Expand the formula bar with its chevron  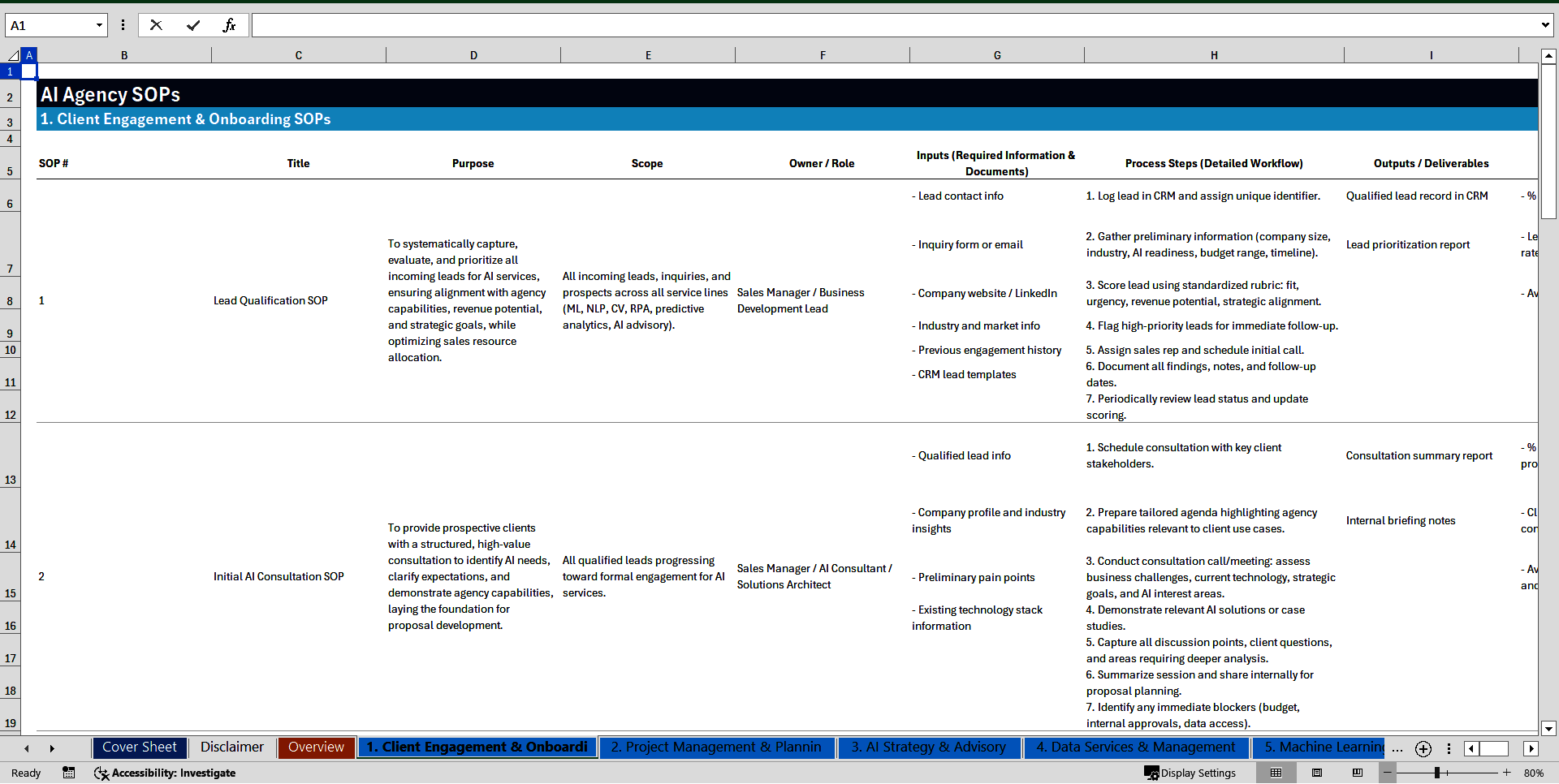(1546, 24)
